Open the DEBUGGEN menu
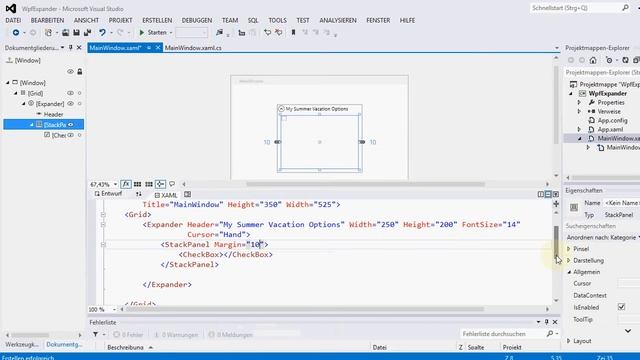 tap(197, 20)
